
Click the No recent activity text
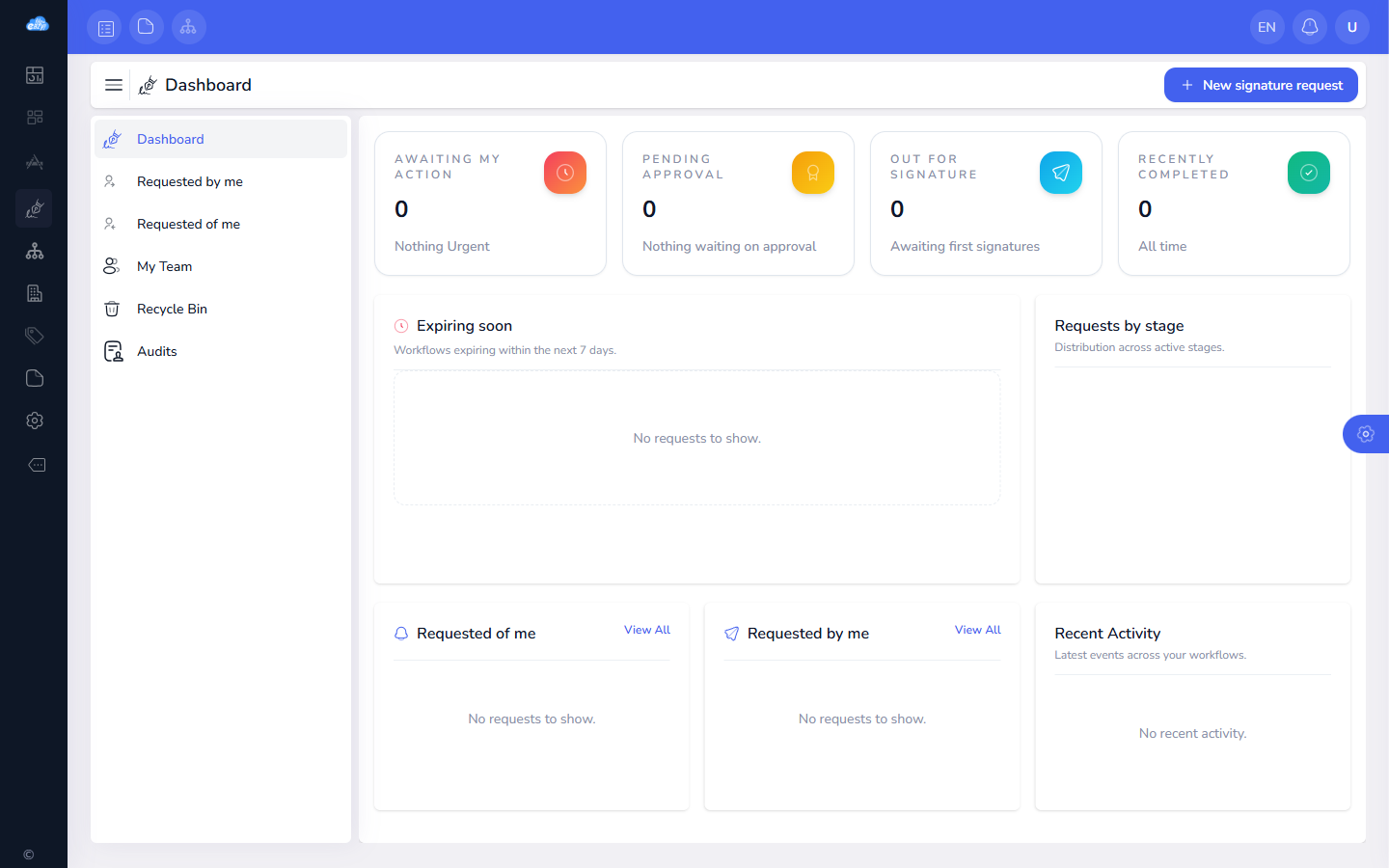(x=1192, y=733)
